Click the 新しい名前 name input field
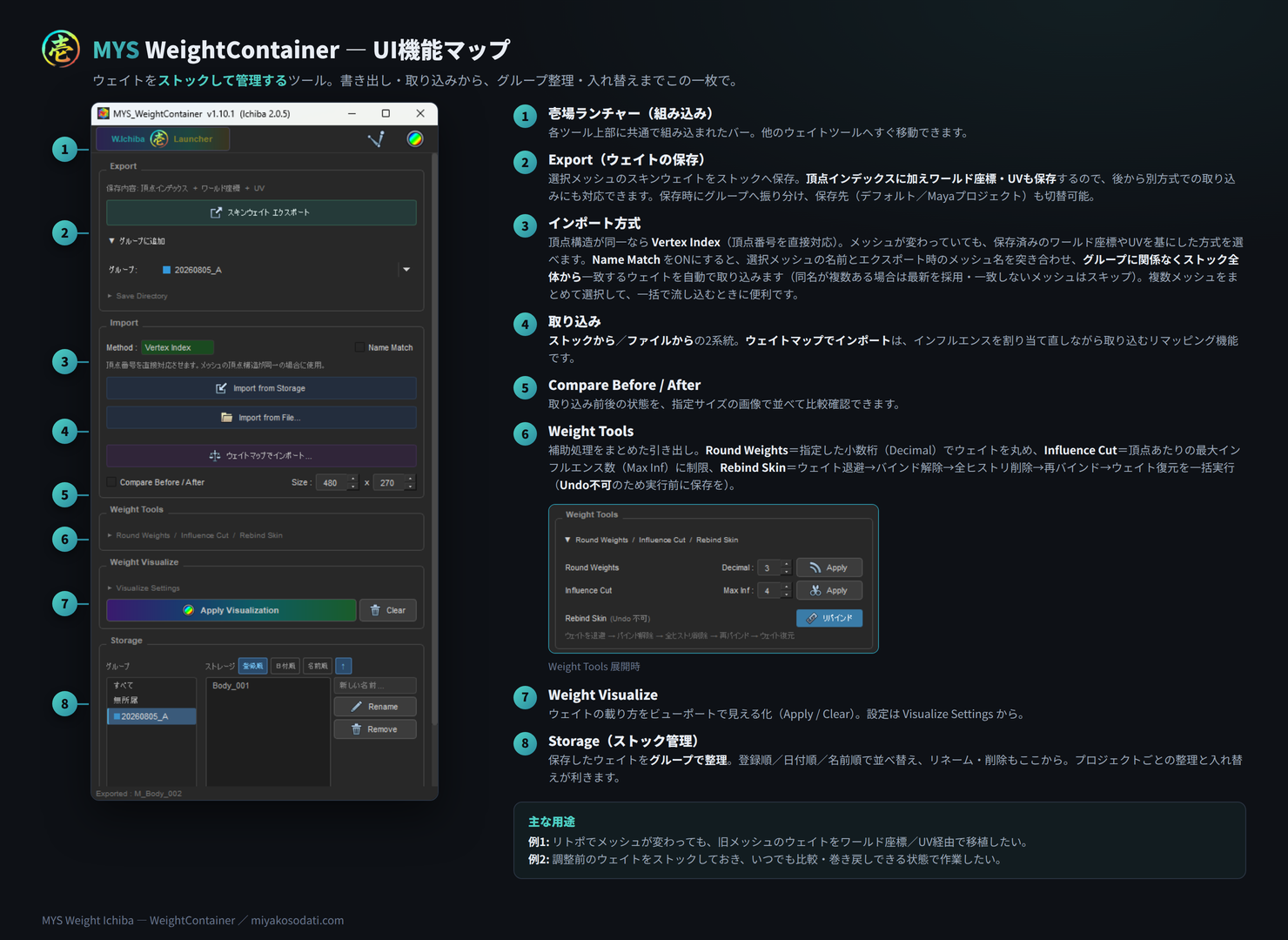Viewport: 1288px width, 940px height. coord(375,685)
